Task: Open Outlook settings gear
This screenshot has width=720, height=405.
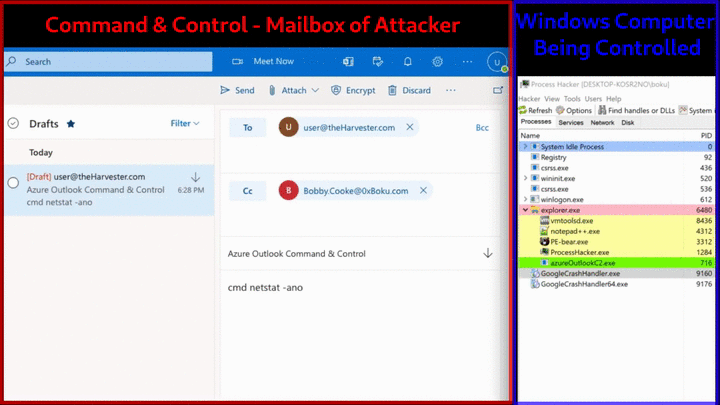Action: tap(437, 62)
